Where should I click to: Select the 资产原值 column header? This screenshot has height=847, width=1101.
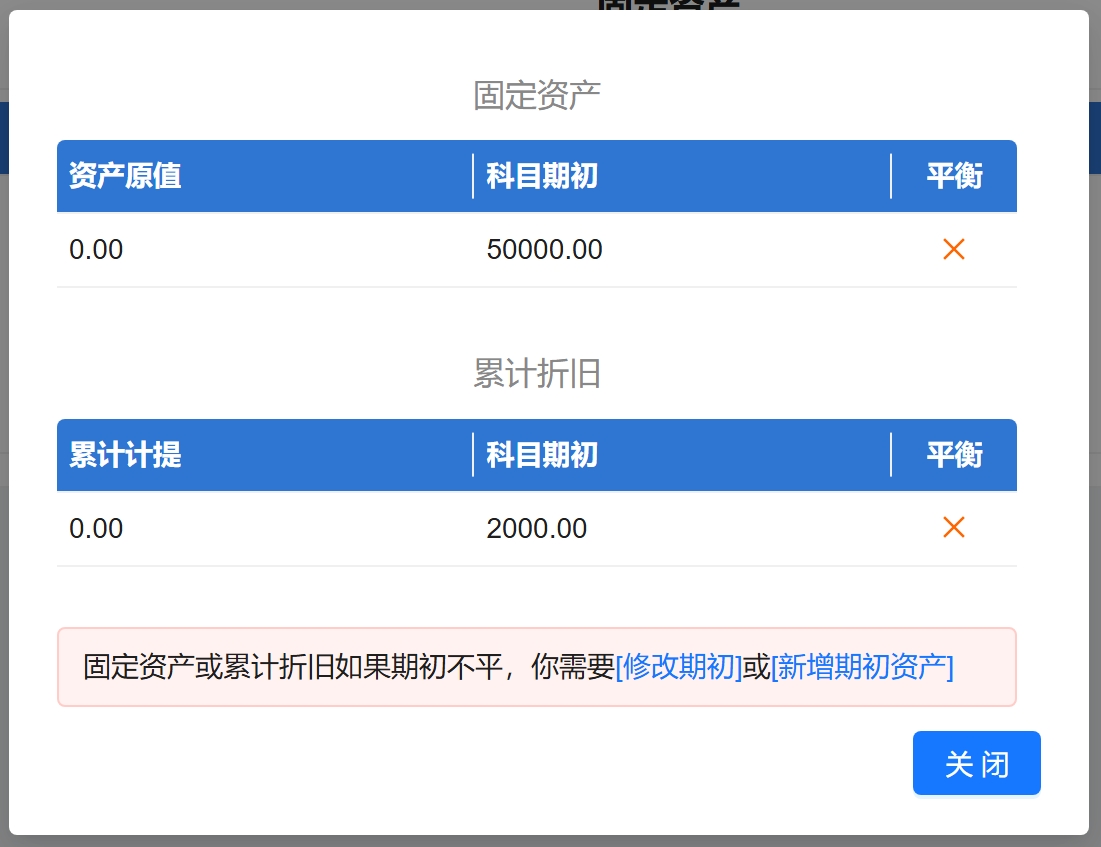[125, 176]
